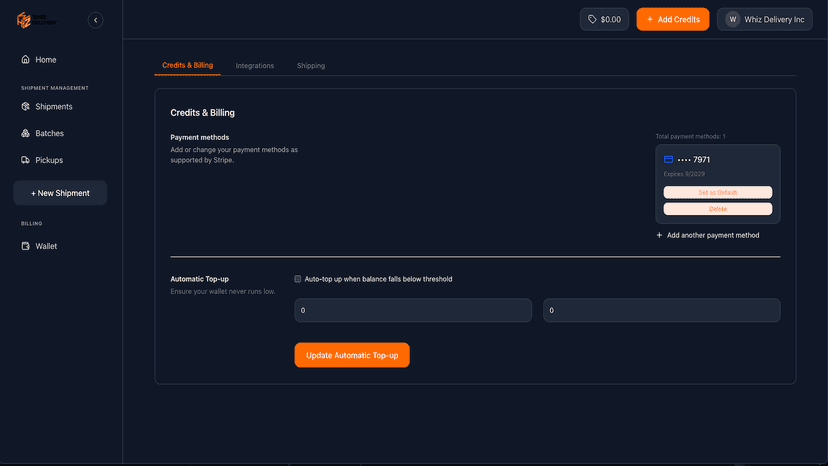
Task: Click the 'Payment methods' heading
Action: point(200,137)
